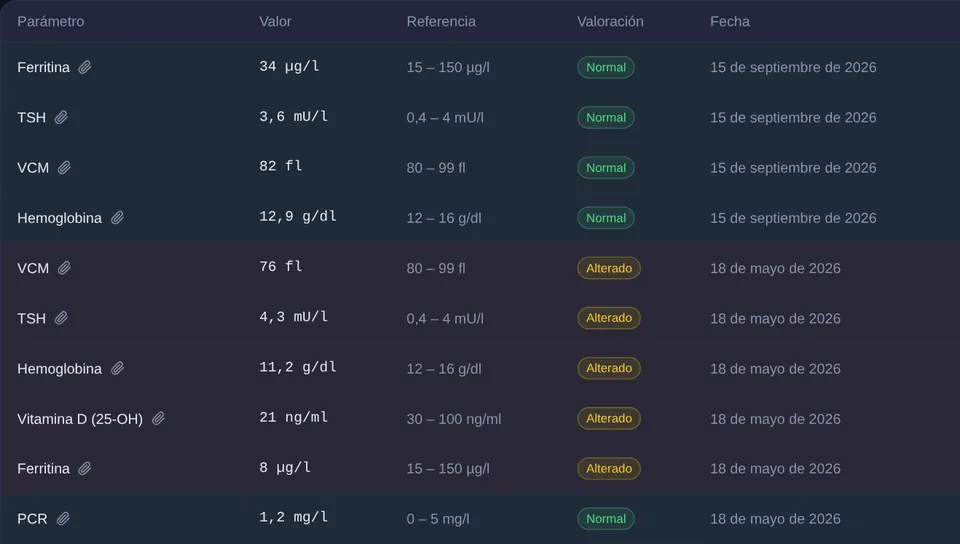Click paperclip icon next to VCM 76 fl
Image resolution: width=960 pixels, height=544 pixels.
coord(64,268)
